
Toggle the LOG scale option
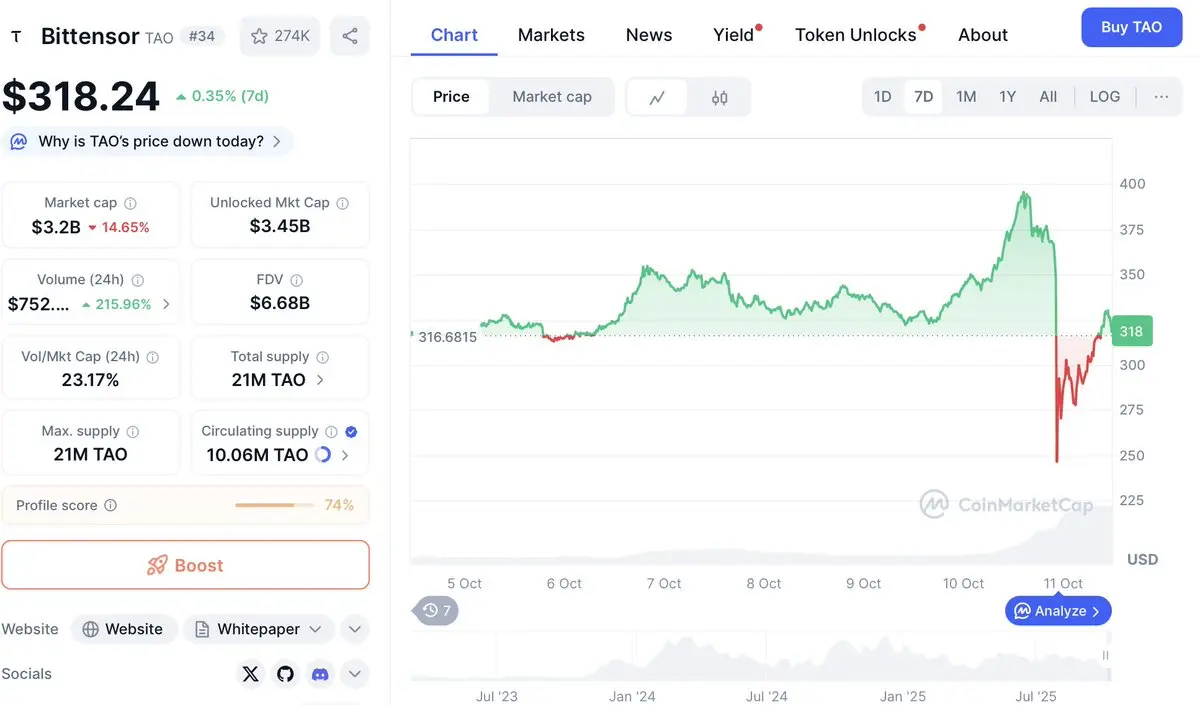coord(1105,97)
